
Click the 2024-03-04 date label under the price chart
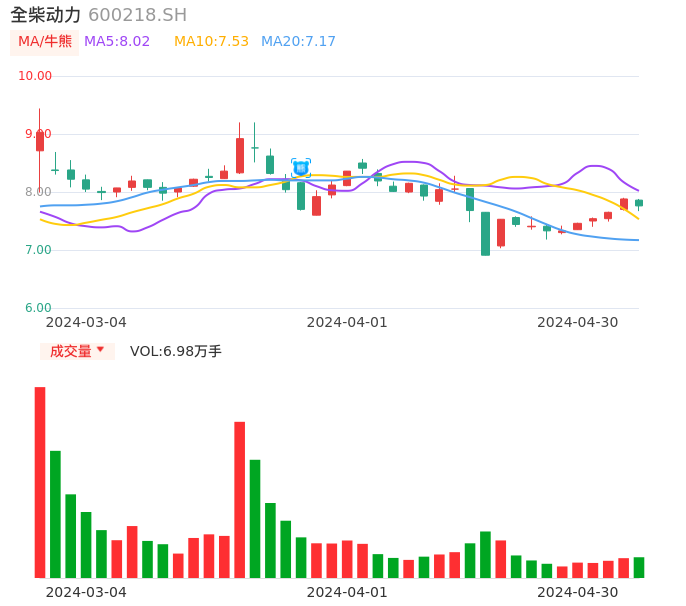86,322
